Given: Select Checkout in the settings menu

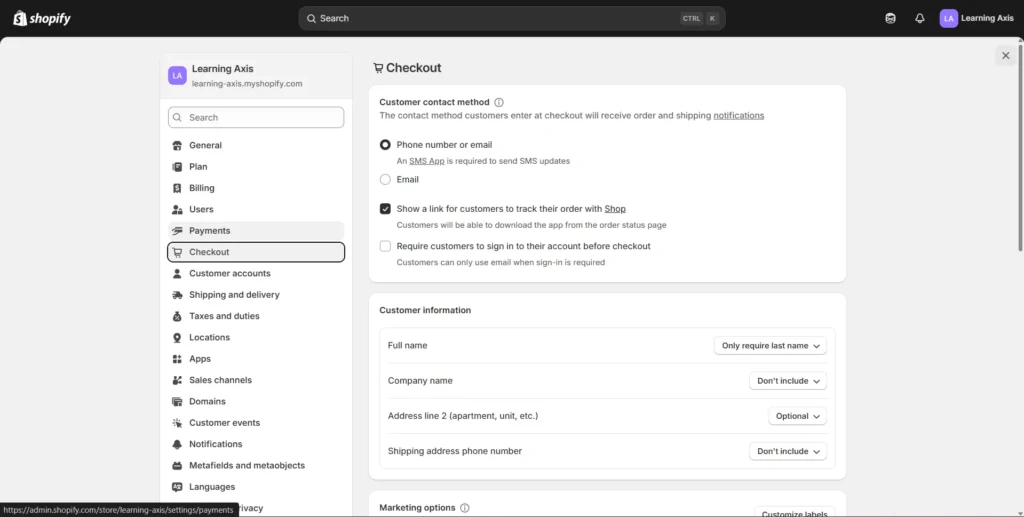Looking at the screenshot, I should 256,252.
